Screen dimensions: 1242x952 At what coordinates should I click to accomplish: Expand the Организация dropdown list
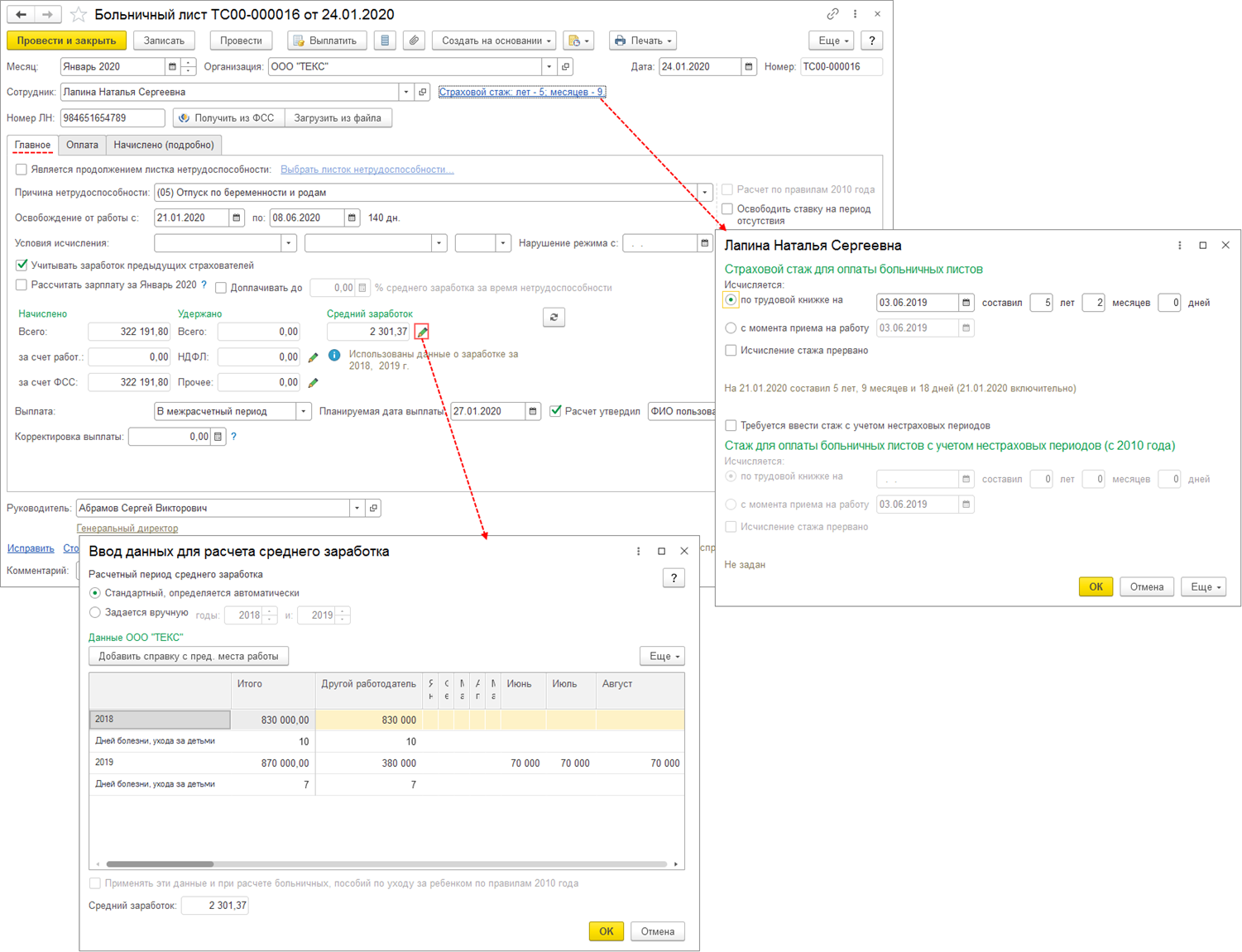pyautogui.click(x=549, y=67)
